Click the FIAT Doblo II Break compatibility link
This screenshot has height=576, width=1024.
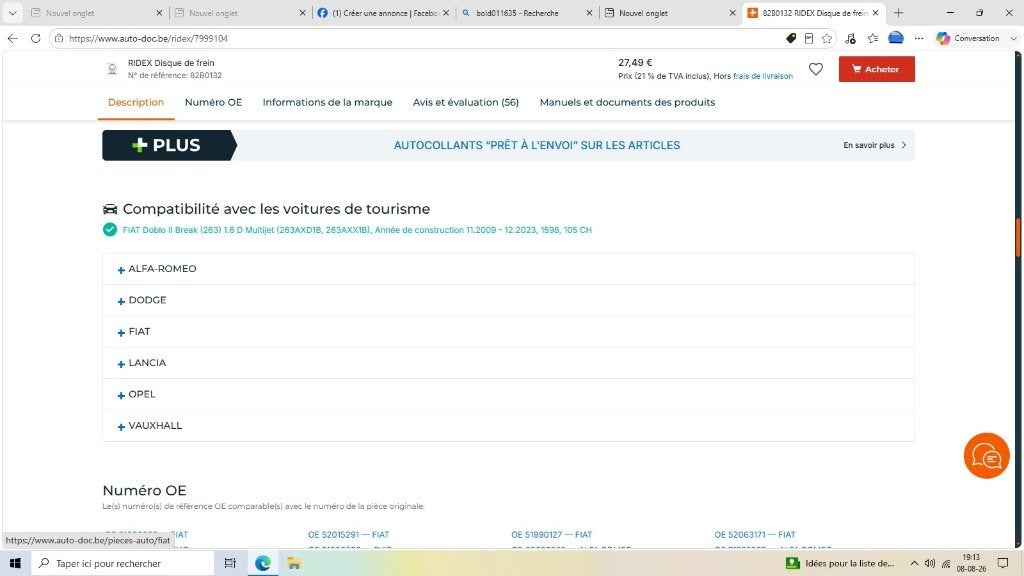[x=357, y=230]
